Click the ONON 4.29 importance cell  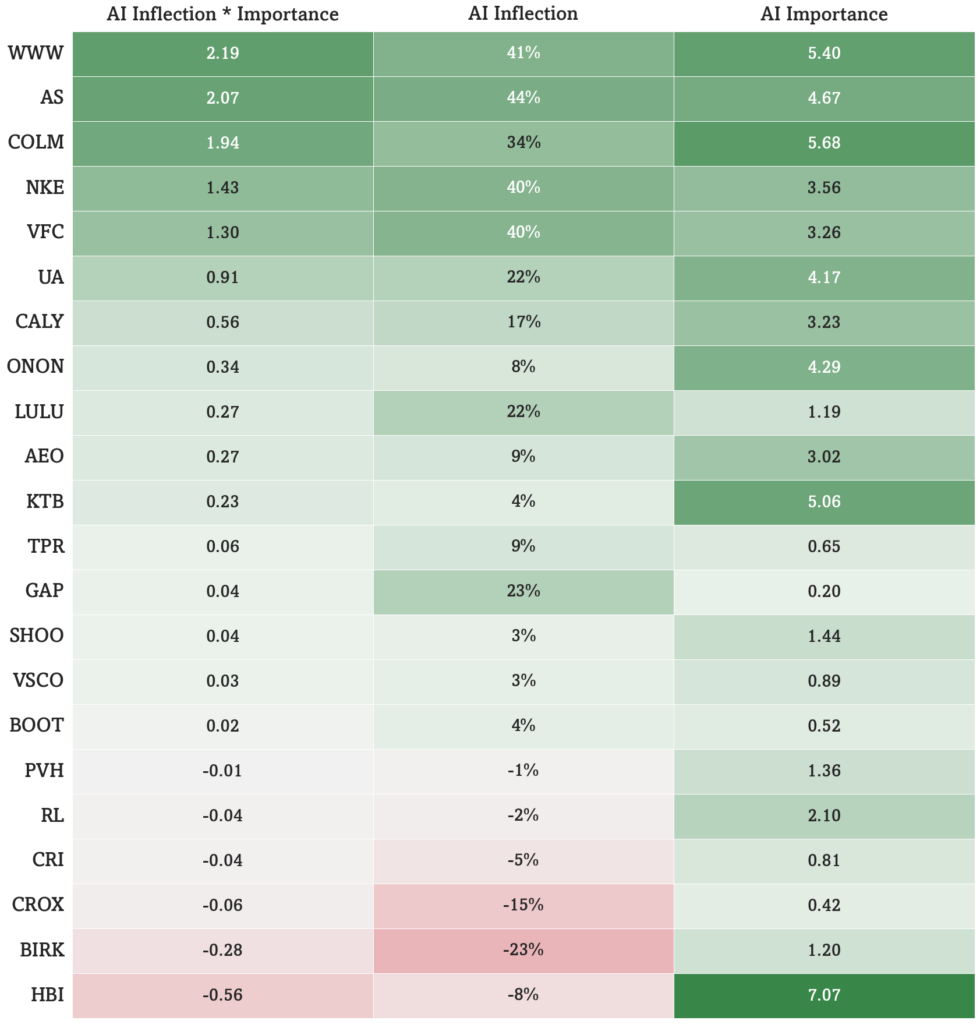tap(824, 368)
